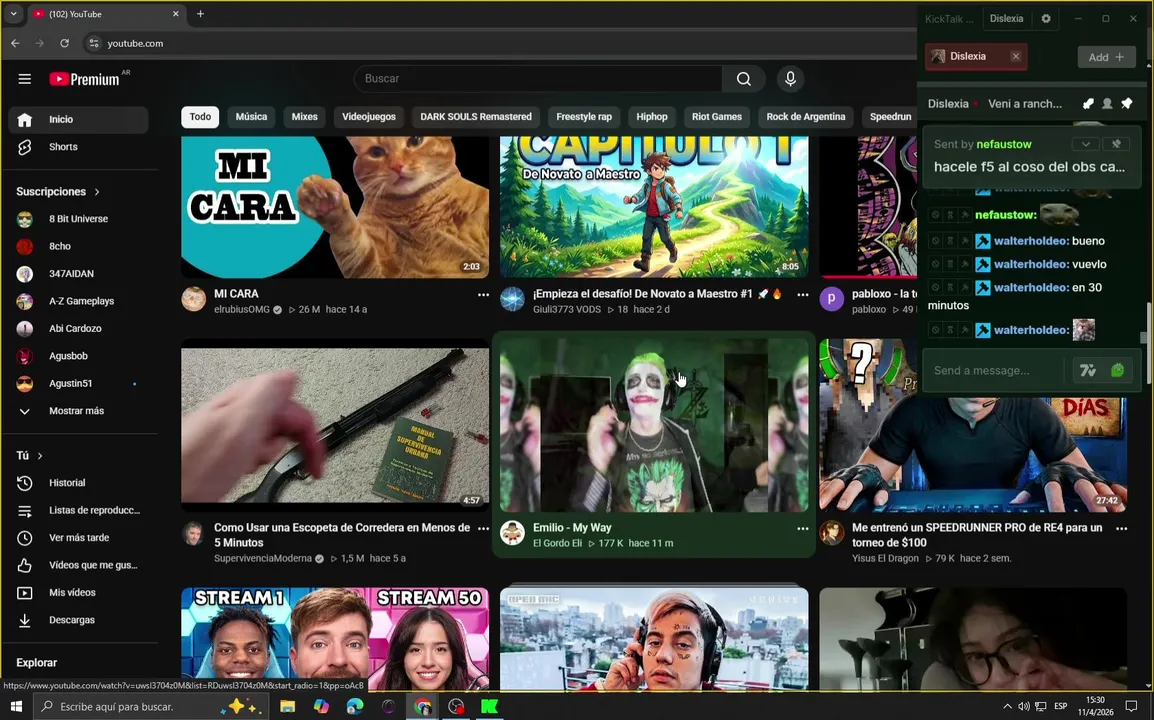The image size is (1154, 720).
Task: Select the Riot Games chip
Action: coord(717,117)
